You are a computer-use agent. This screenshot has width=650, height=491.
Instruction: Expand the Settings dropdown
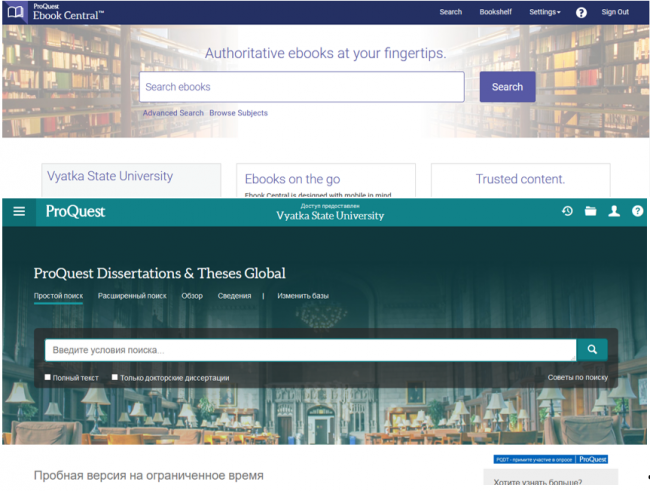[x=544, y=12]
